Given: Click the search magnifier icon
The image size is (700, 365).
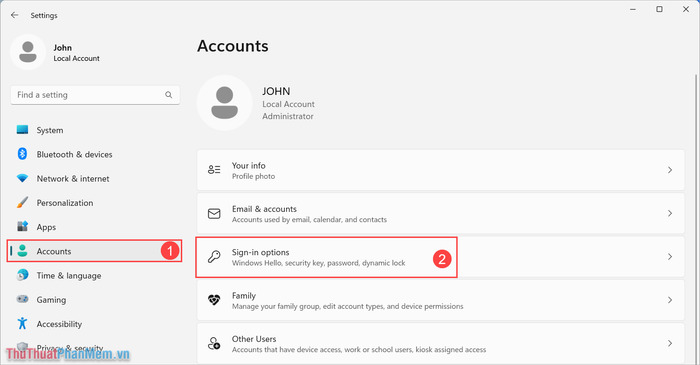Looking at the screenshot, I should click(x=168, y=95).
